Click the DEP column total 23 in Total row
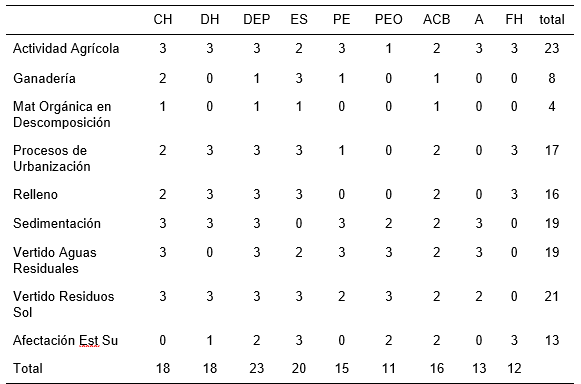Screen dimensions: 581x384 pos(256,368)
